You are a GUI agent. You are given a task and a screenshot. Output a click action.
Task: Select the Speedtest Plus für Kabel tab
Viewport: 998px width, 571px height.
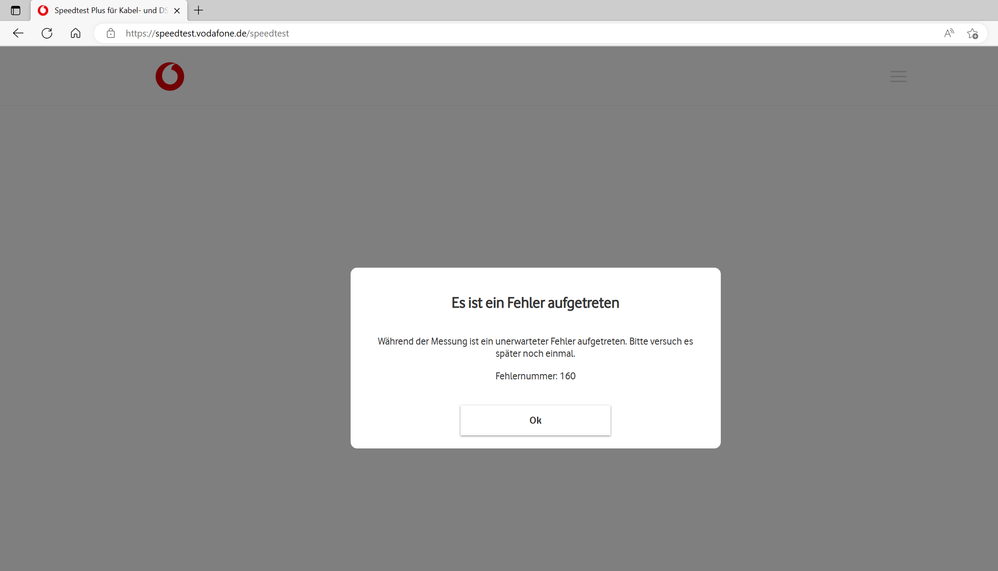[109, 10]
